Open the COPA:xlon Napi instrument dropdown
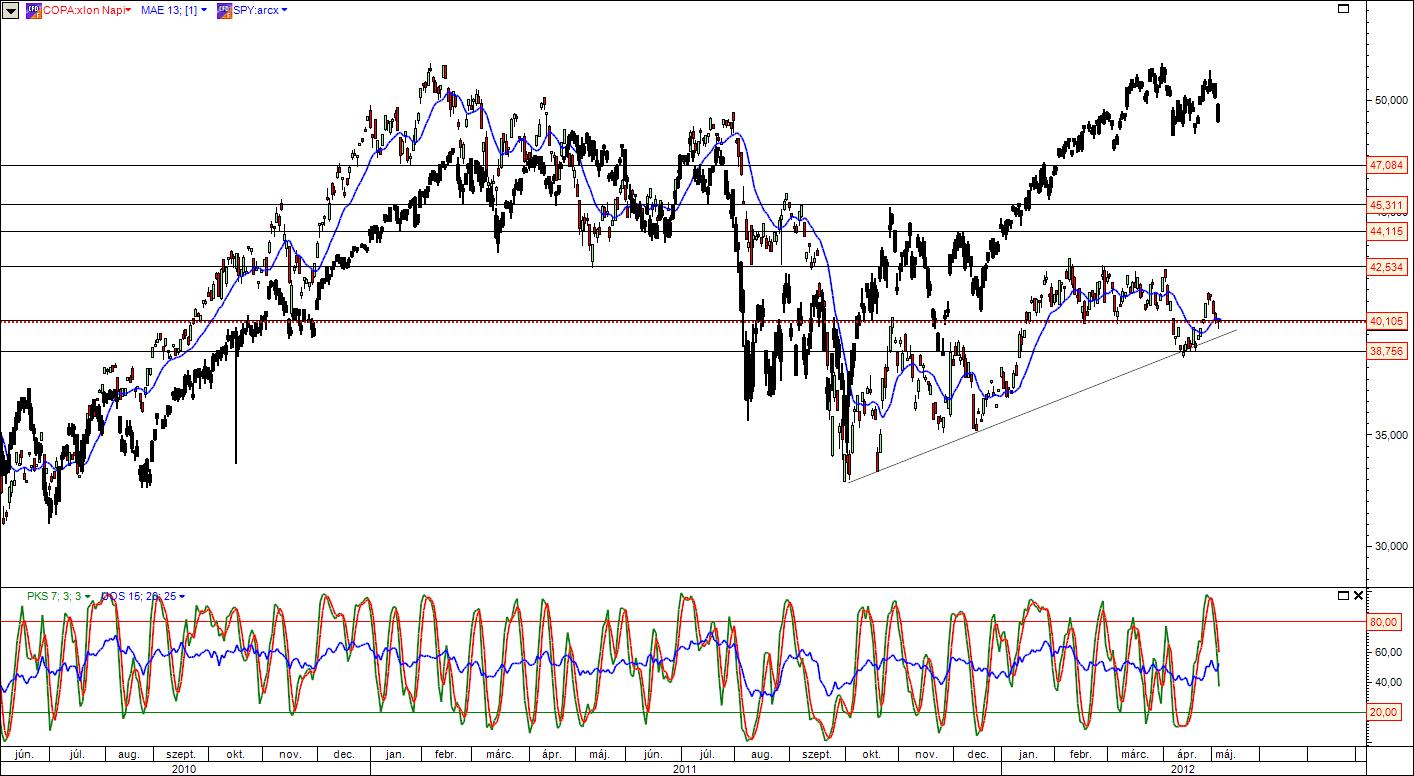This screenshot has width=1414, height=776. 86,9
